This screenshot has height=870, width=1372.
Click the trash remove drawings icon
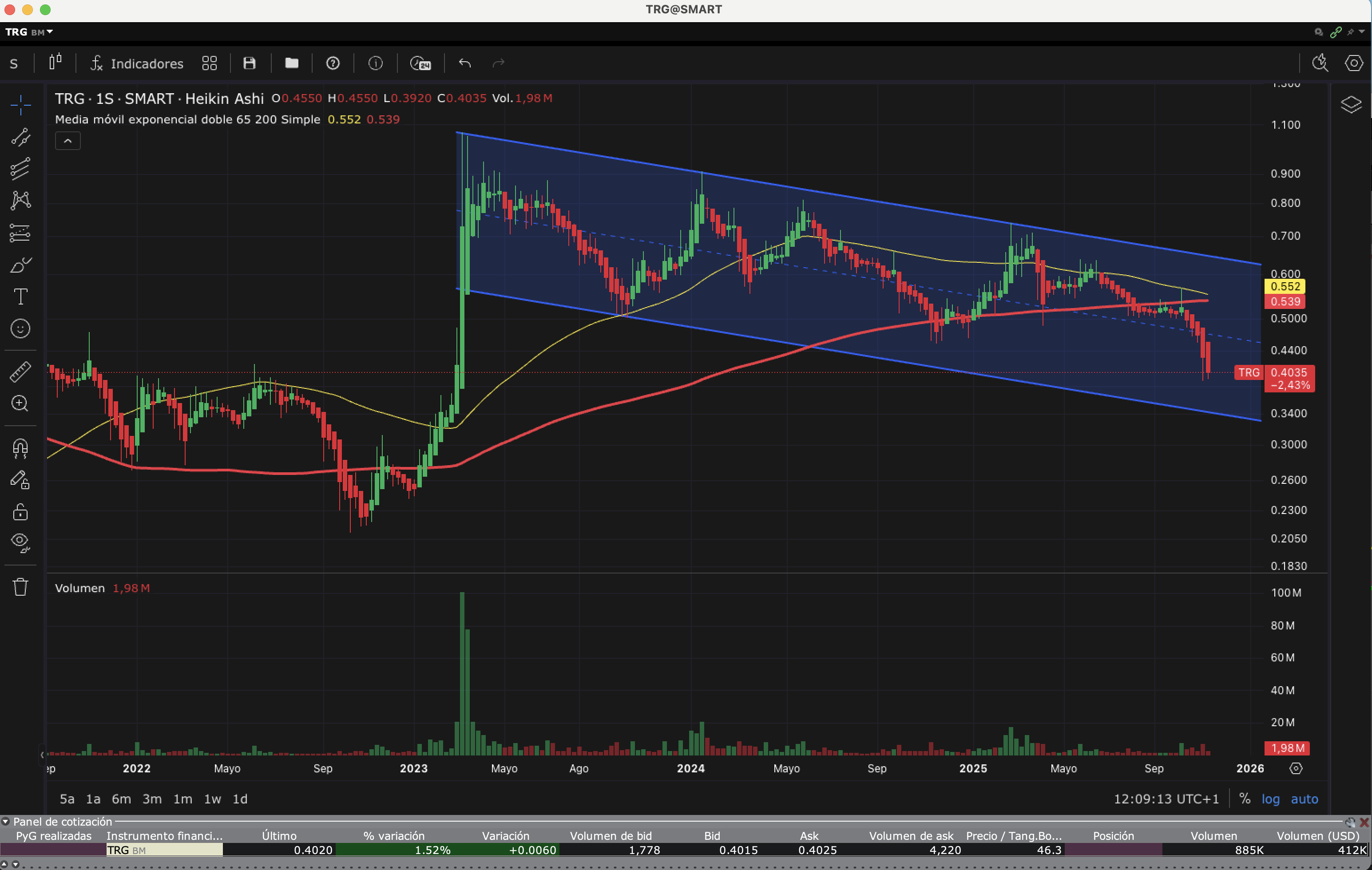tap(20, 587)
